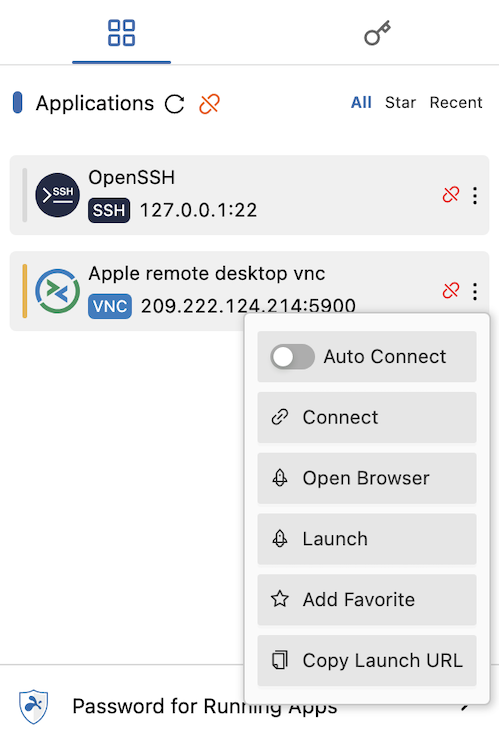Open Apple remote desktop vnc three-dot menu

[475, 291]
